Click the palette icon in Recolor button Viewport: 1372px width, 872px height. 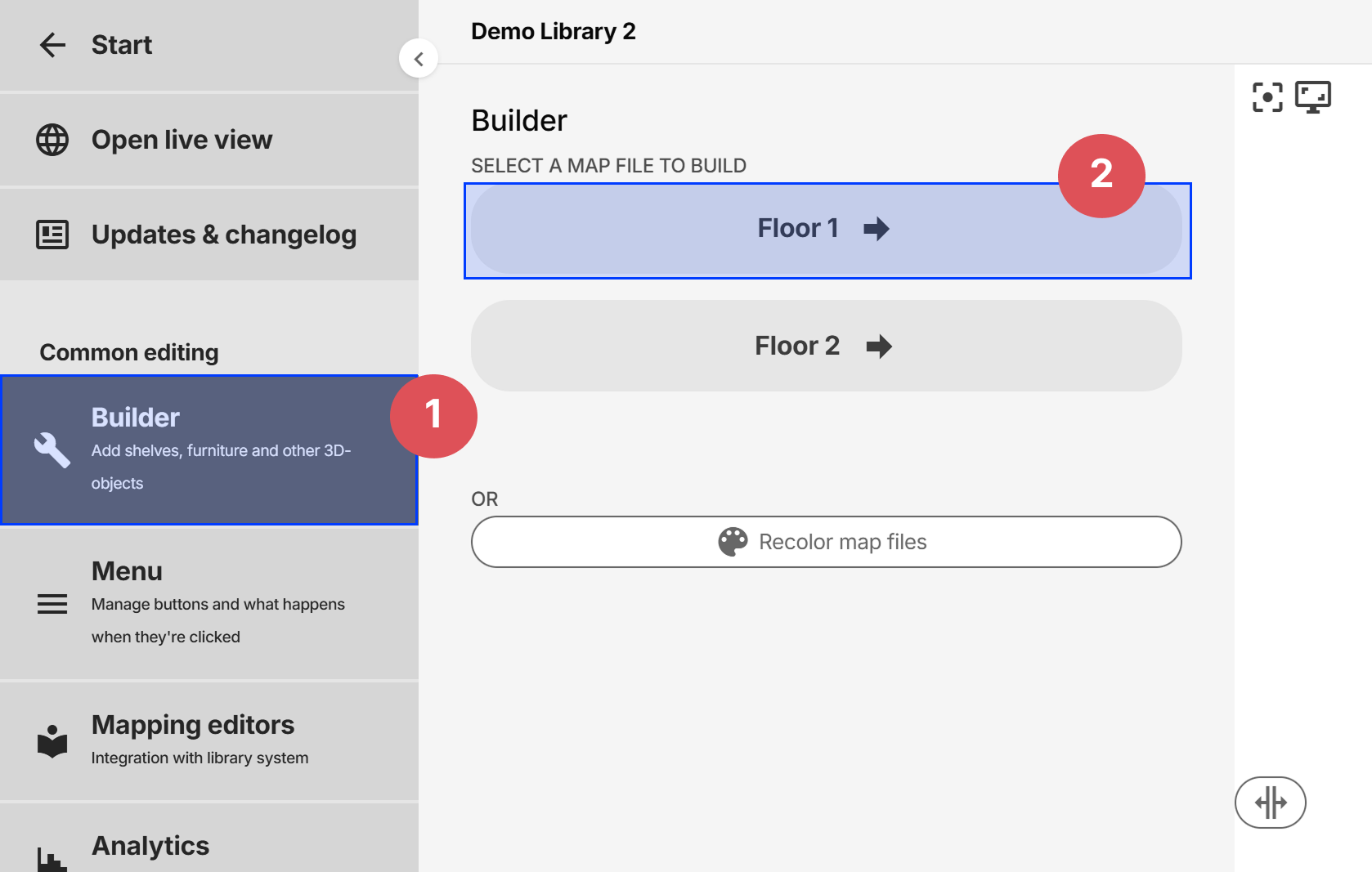tap(733, 542)
